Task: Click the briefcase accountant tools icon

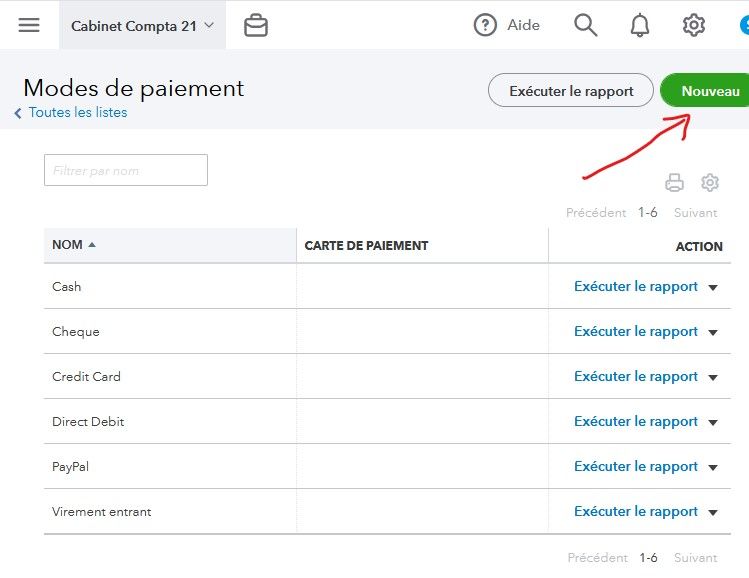Action: click(x=256, y=26)
